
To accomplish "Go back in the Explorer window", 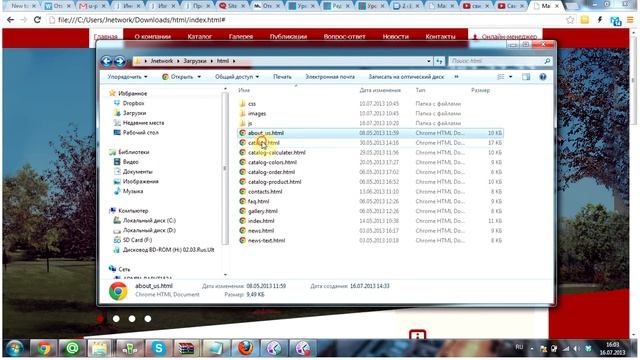I will tap(106, 61).
